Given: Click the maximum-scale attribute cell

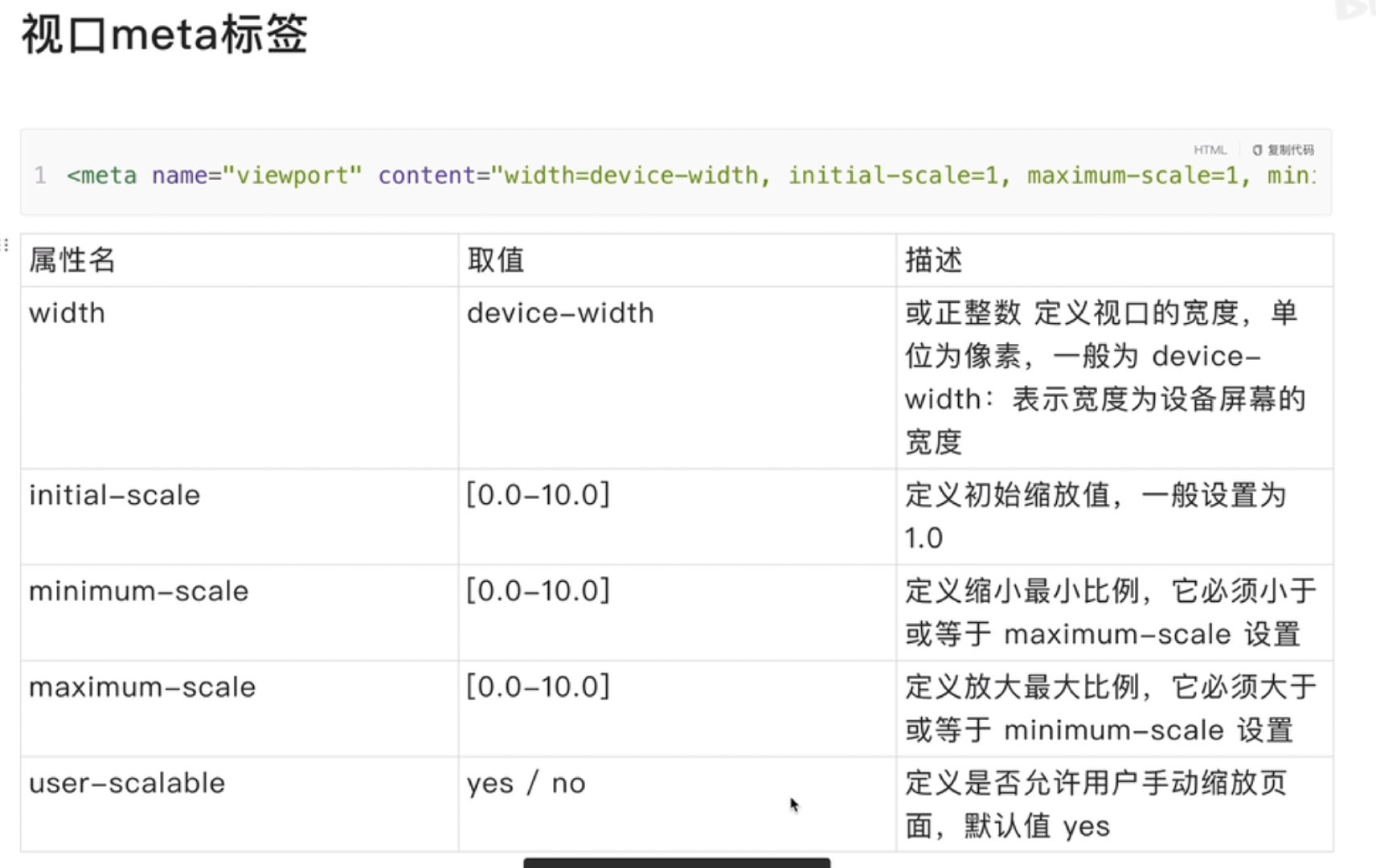Looking at the screenshot, I should (240, 709).
